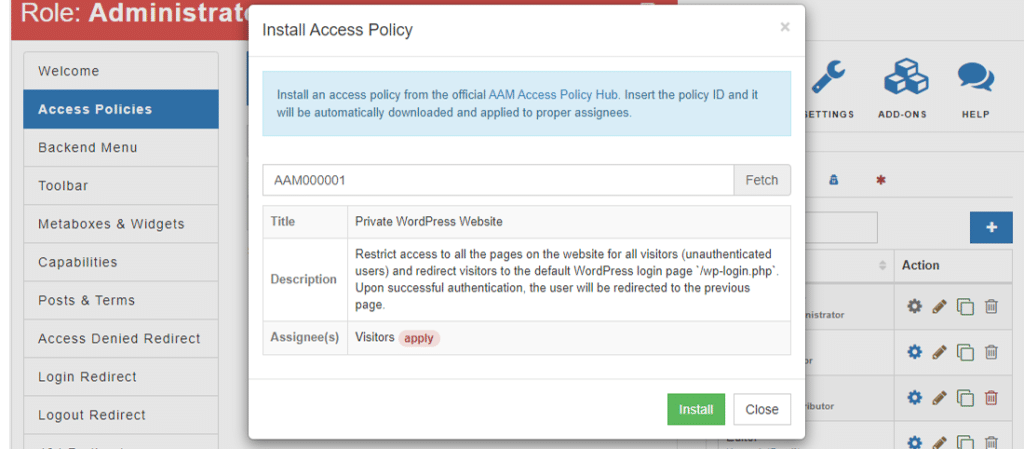Toggle the apply badge next to Visitors

pos(419,338)
